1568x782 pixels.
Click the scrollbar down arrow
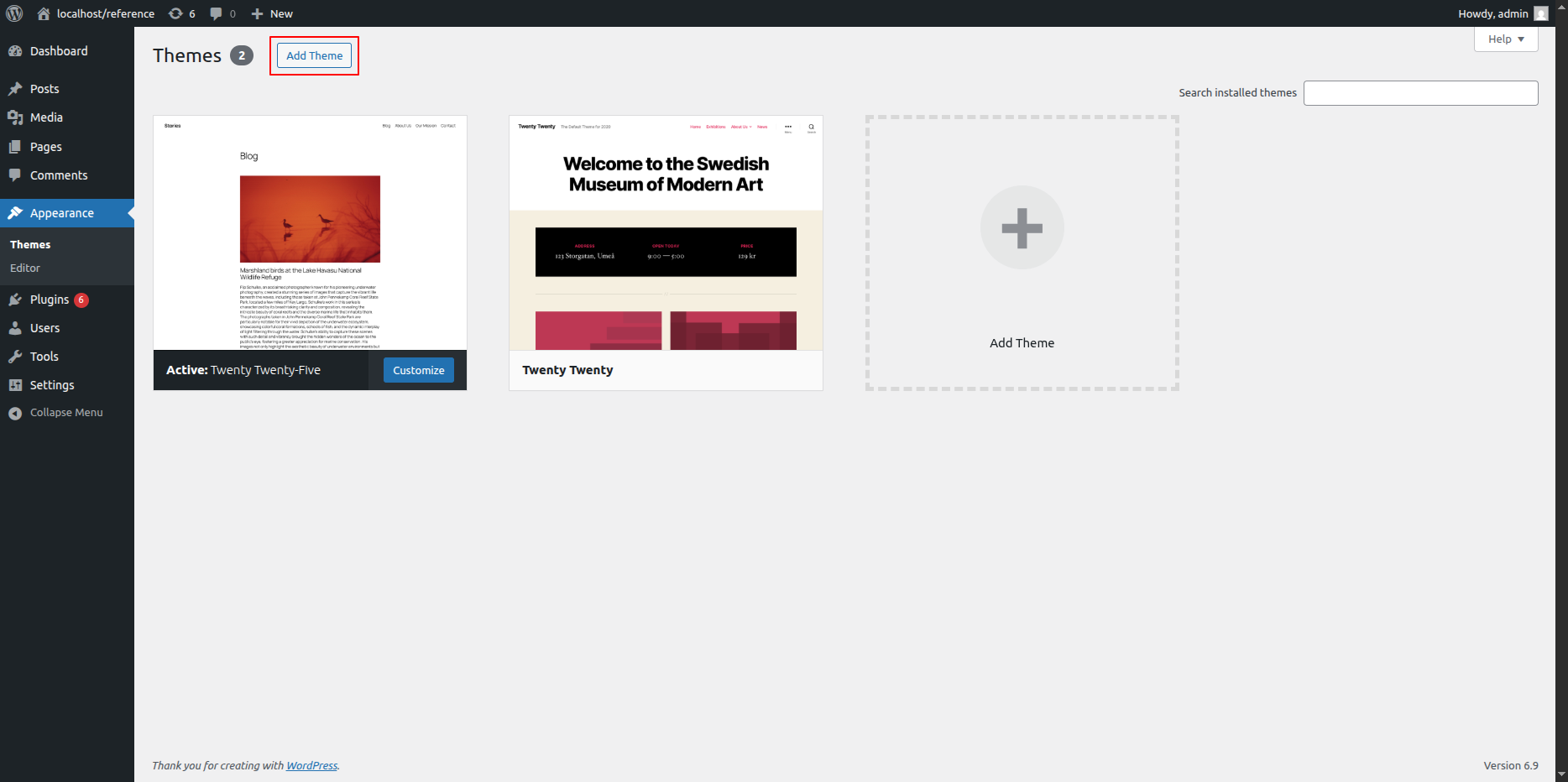[1561, 774]
